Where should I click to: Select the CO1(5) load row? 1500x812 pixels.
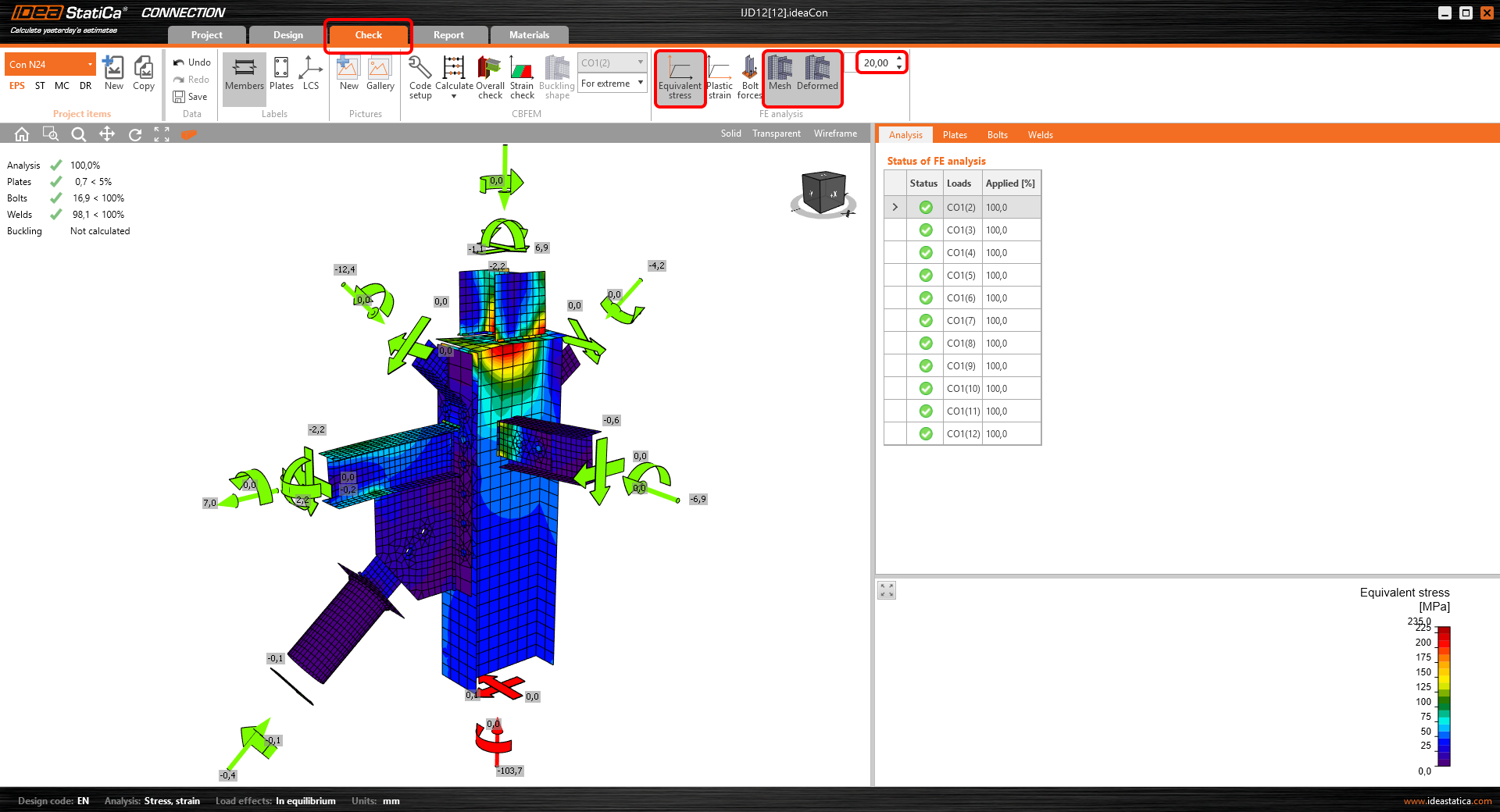(x=962, y=276)
